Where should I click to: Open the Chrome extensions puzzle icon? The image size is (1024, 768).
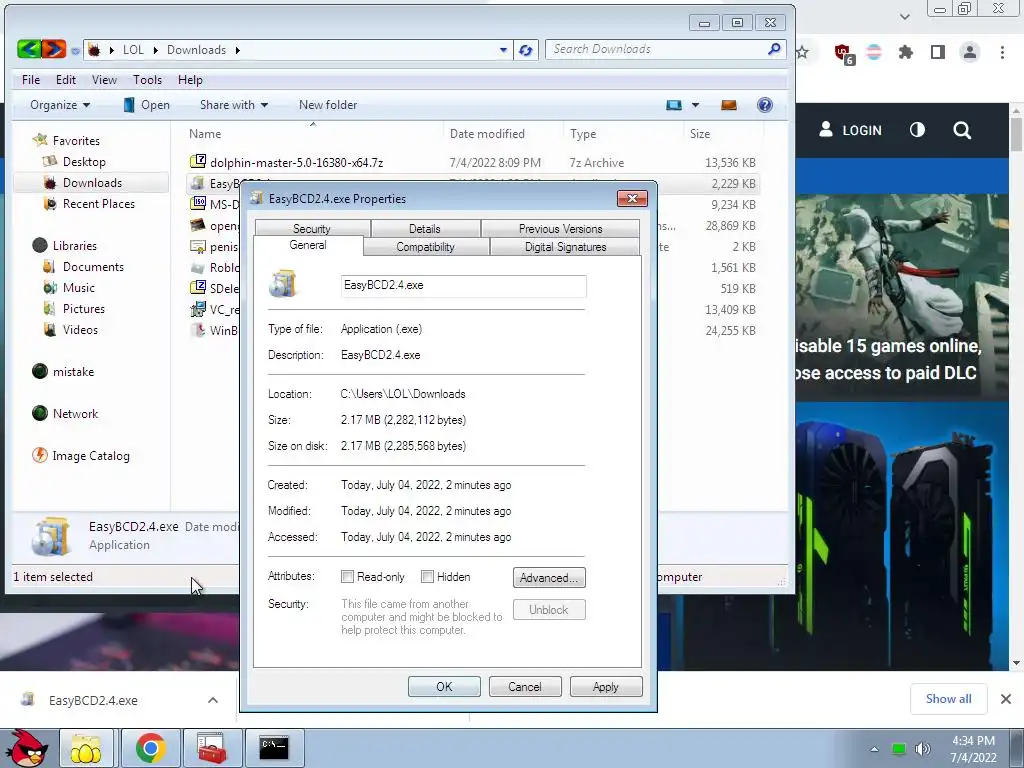(905, 52)
